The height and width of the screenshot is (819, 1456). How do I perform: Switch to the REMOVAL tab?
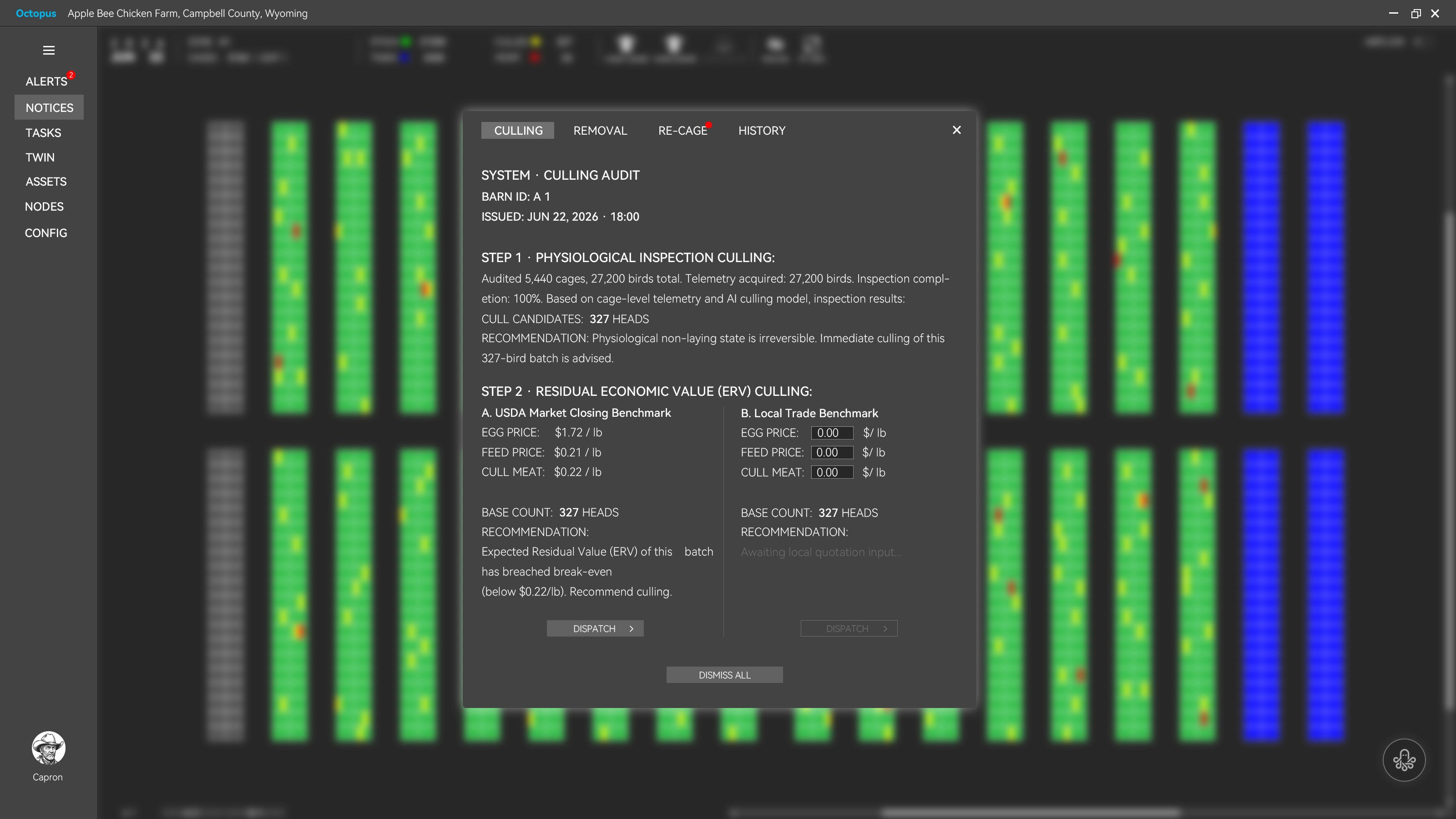coord(600,131)
